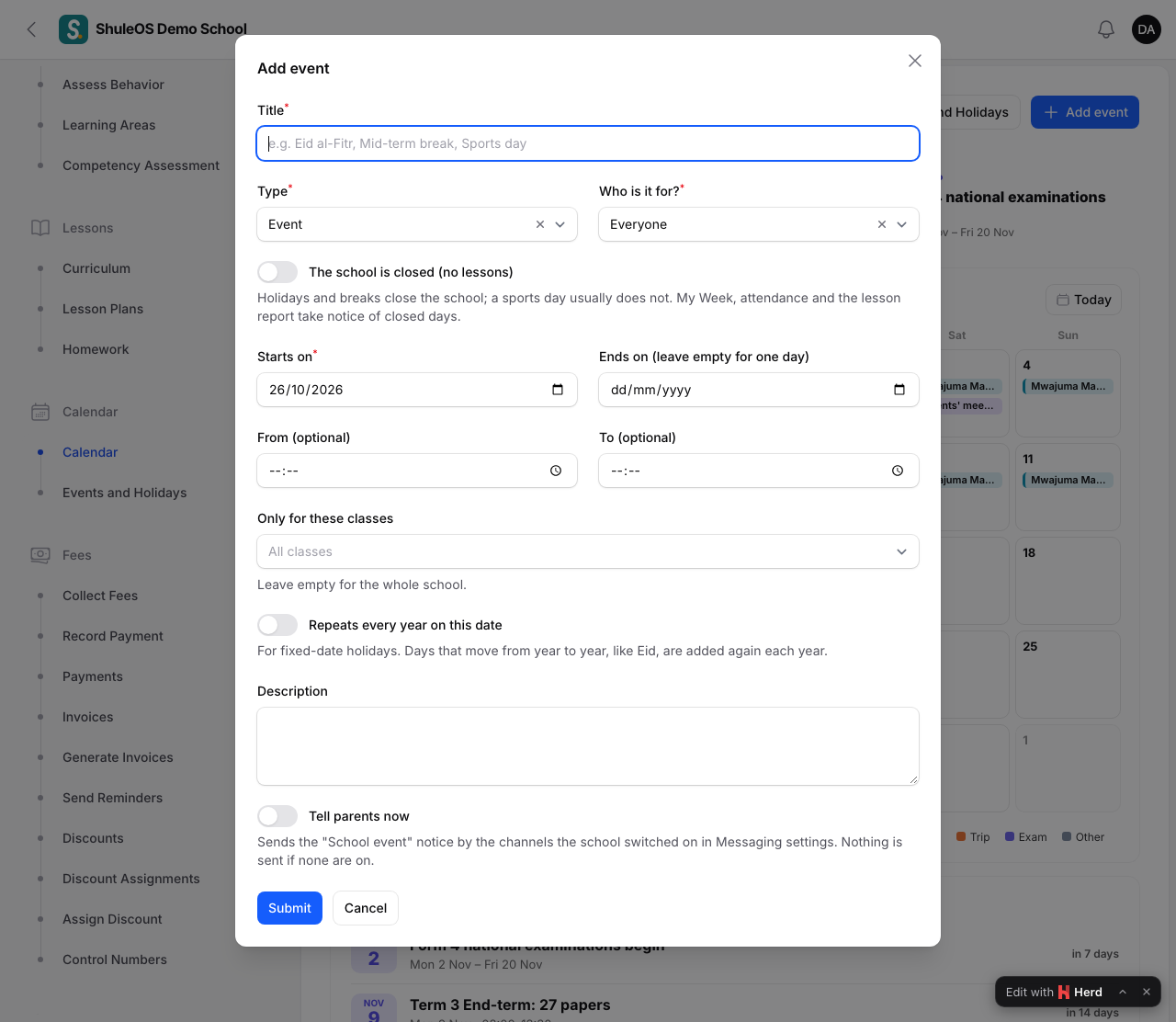Open Competency Assessment in the sidebar

141,165
